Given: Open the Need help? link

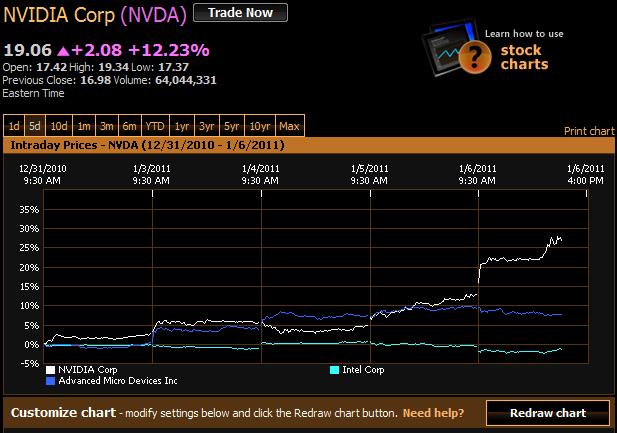Looking at the screenshot, I should (433, 413).
